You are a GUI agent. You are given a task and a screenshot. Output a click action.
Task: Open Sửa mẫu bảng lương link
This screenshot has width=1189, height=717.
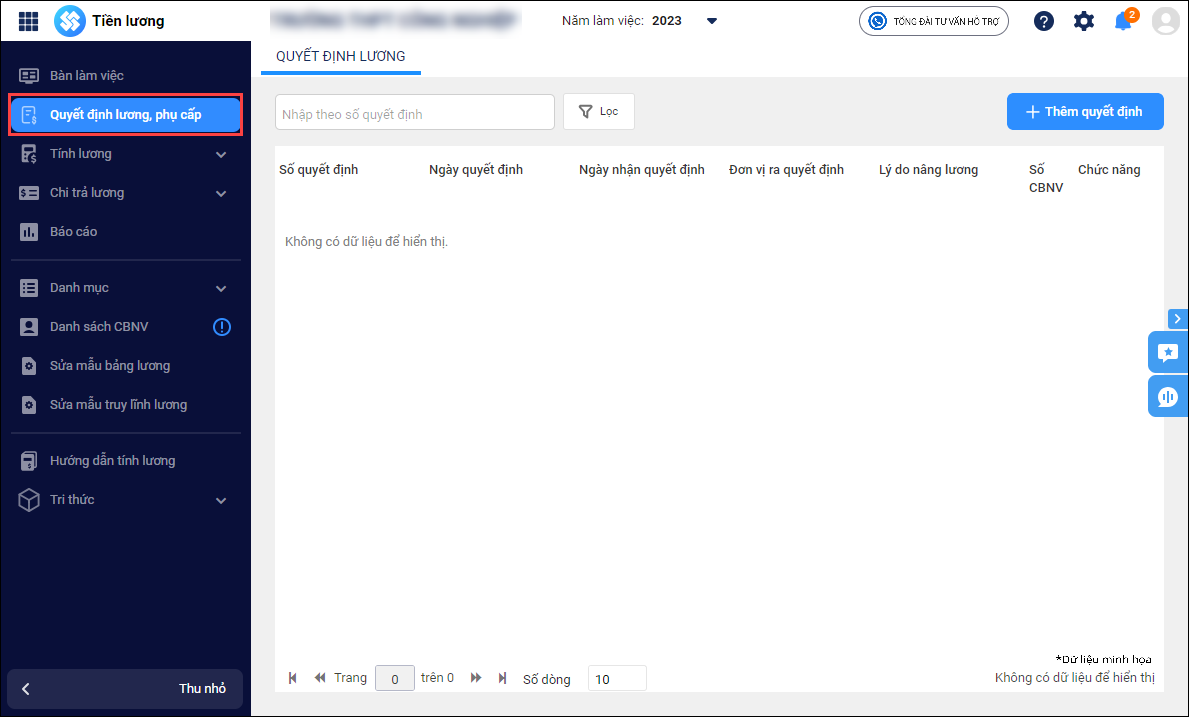pyautogui.click(x=110, y=366)
